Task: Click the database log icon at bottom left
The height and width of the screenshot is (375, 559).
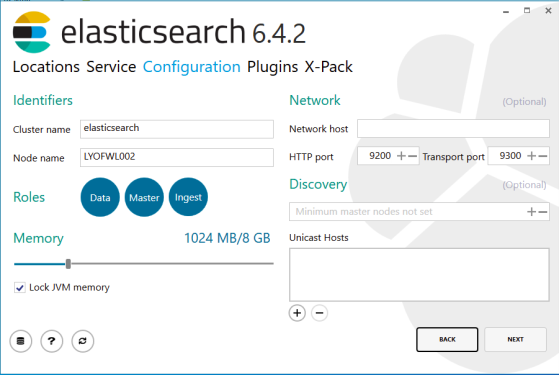Action: tap(21, 341)
